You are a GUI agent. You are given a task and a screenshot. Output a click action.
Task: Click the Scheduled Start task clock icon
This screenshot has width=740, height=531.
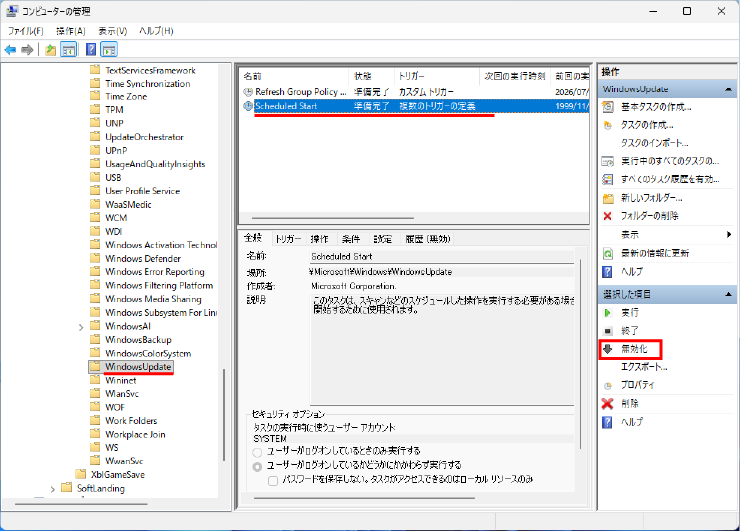click(248, 106)
